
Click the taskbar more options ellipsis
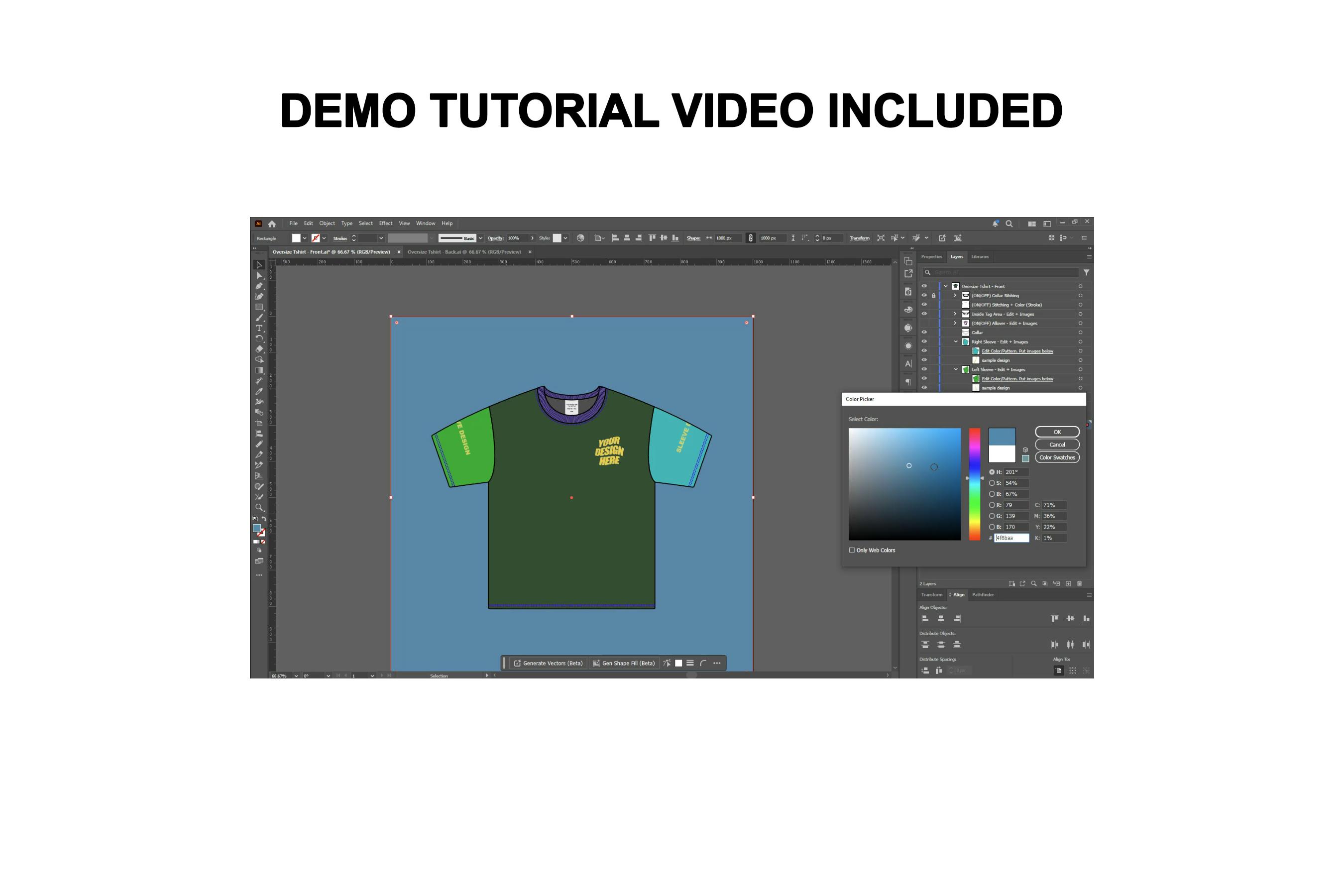click(717, 663)
